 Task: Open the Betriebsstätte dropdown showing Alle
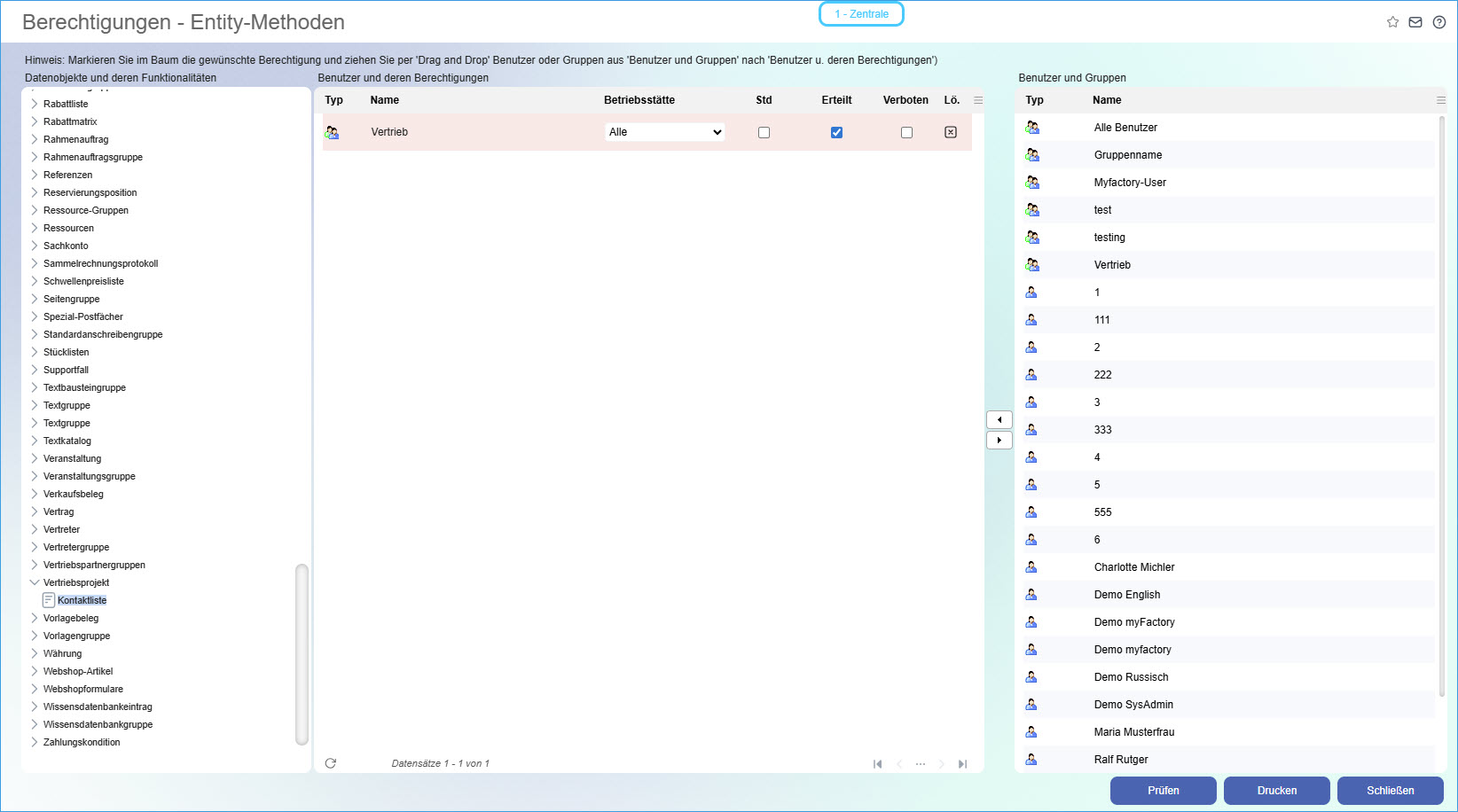tap(665, 132)
